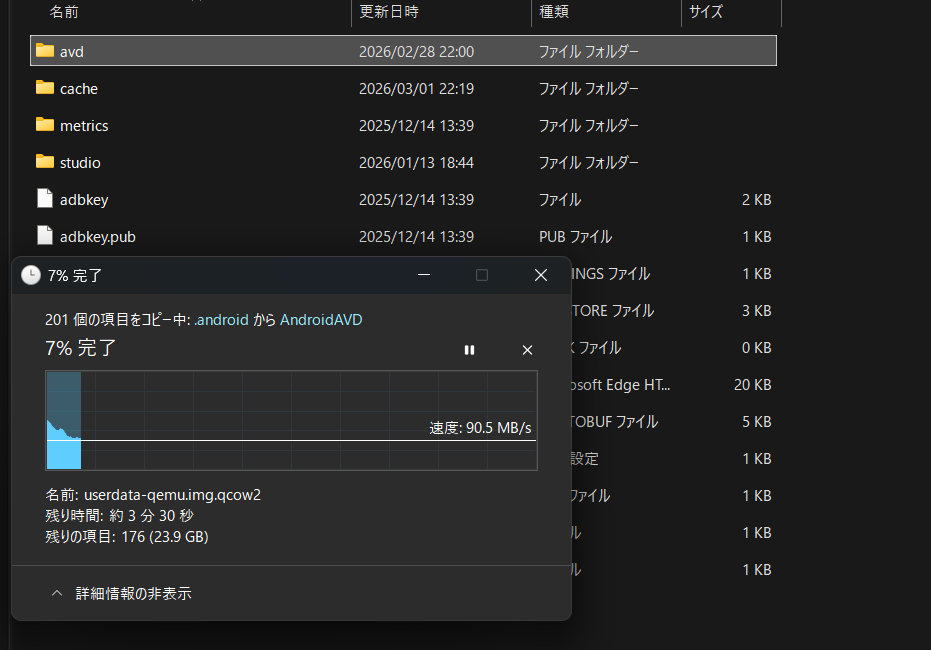Collapse details with 詳細情報の非表示 chevron
The image size is (931, 650).
pyautogui.click(x=57, y=594)
